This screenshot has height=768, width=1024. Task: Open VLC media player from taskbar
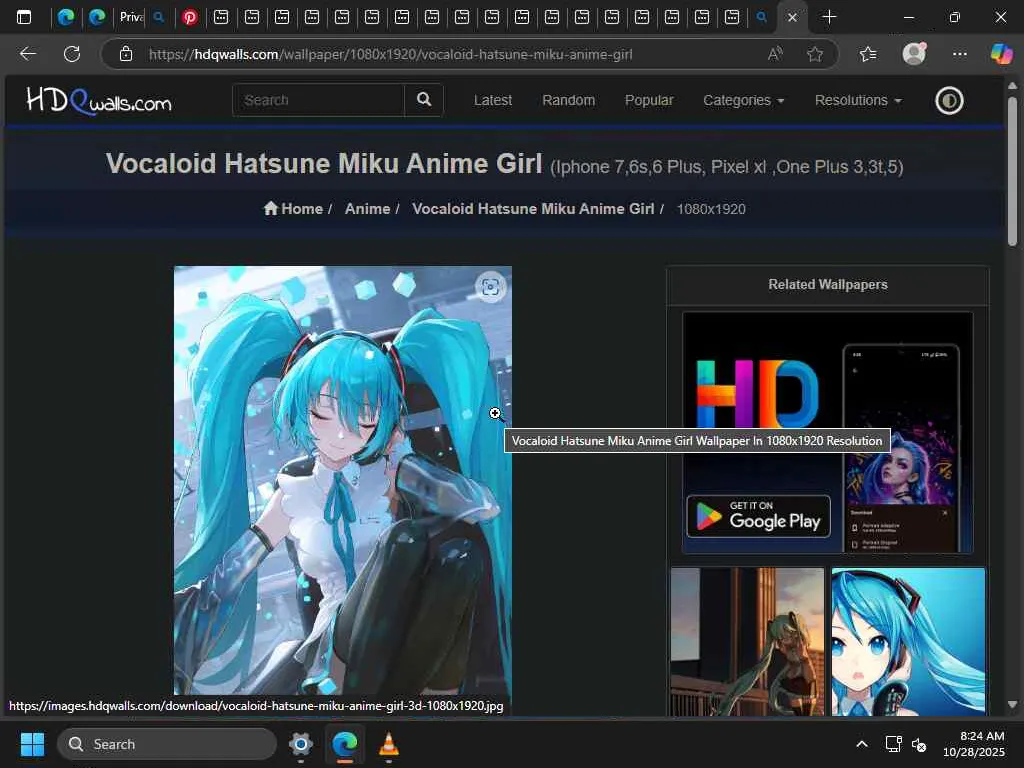point(389,744)
